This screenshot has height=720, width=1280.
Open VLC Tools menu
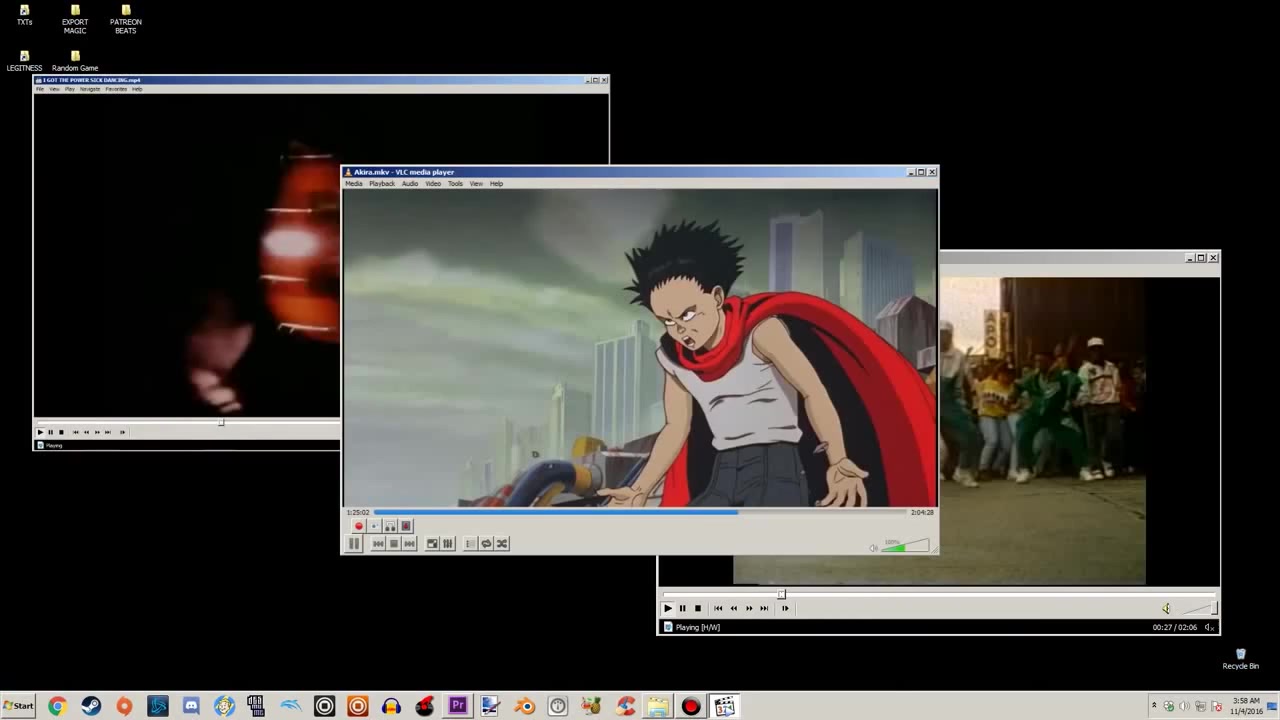[455, 184]
